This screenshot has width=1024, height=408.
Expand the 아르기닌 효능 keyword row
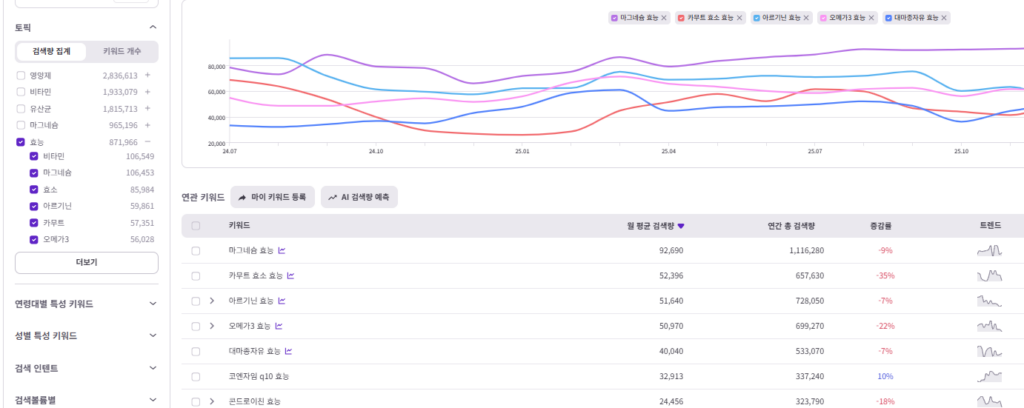[x=212, y=301]
